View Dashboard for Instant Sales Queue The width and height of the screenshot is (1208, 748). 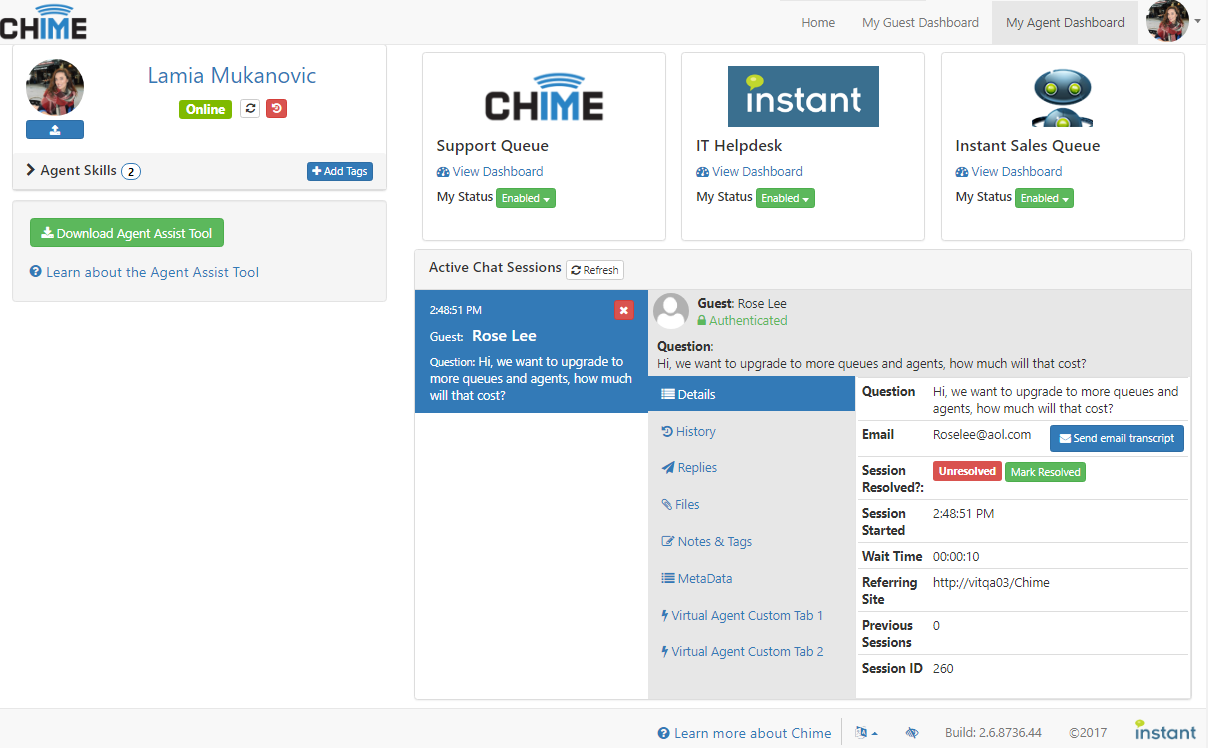pos(1008,172)
